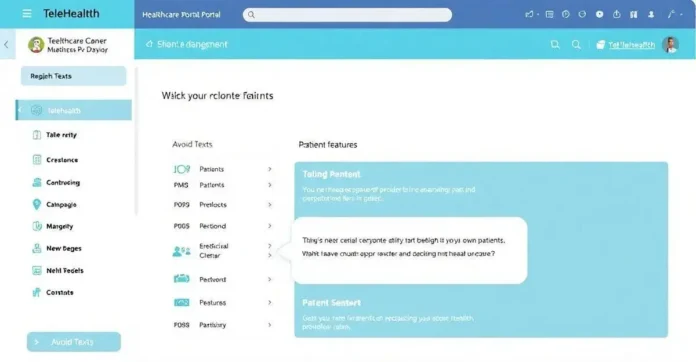Click the Campagie location pin icon
This screenshot has width=696, height=362.
click(37, 205)
